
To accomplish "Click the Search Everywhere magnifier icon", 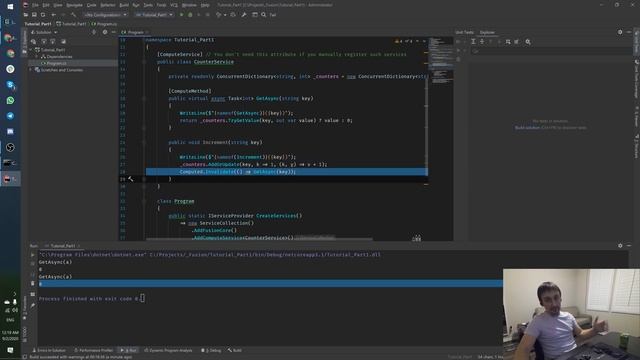I will (x=264, y=15).
